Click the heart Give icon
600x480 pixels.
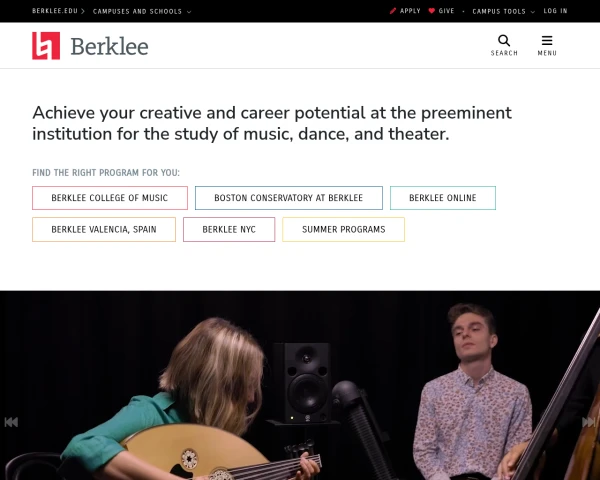click(x=432, y=11)
